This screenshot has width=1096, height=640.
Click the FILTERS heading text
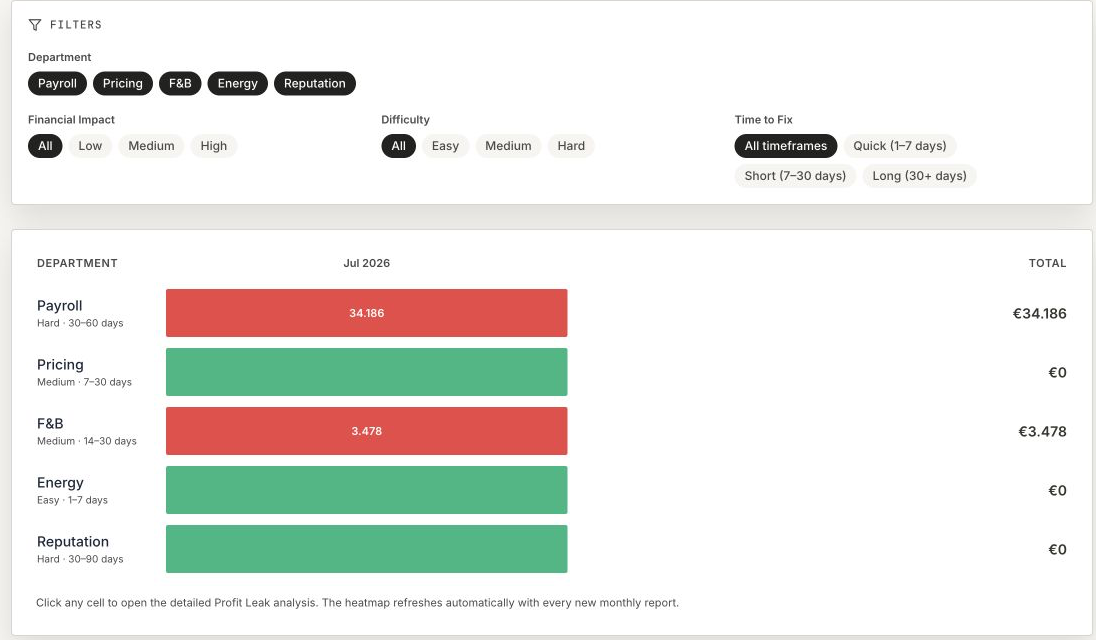click(76, 24)
